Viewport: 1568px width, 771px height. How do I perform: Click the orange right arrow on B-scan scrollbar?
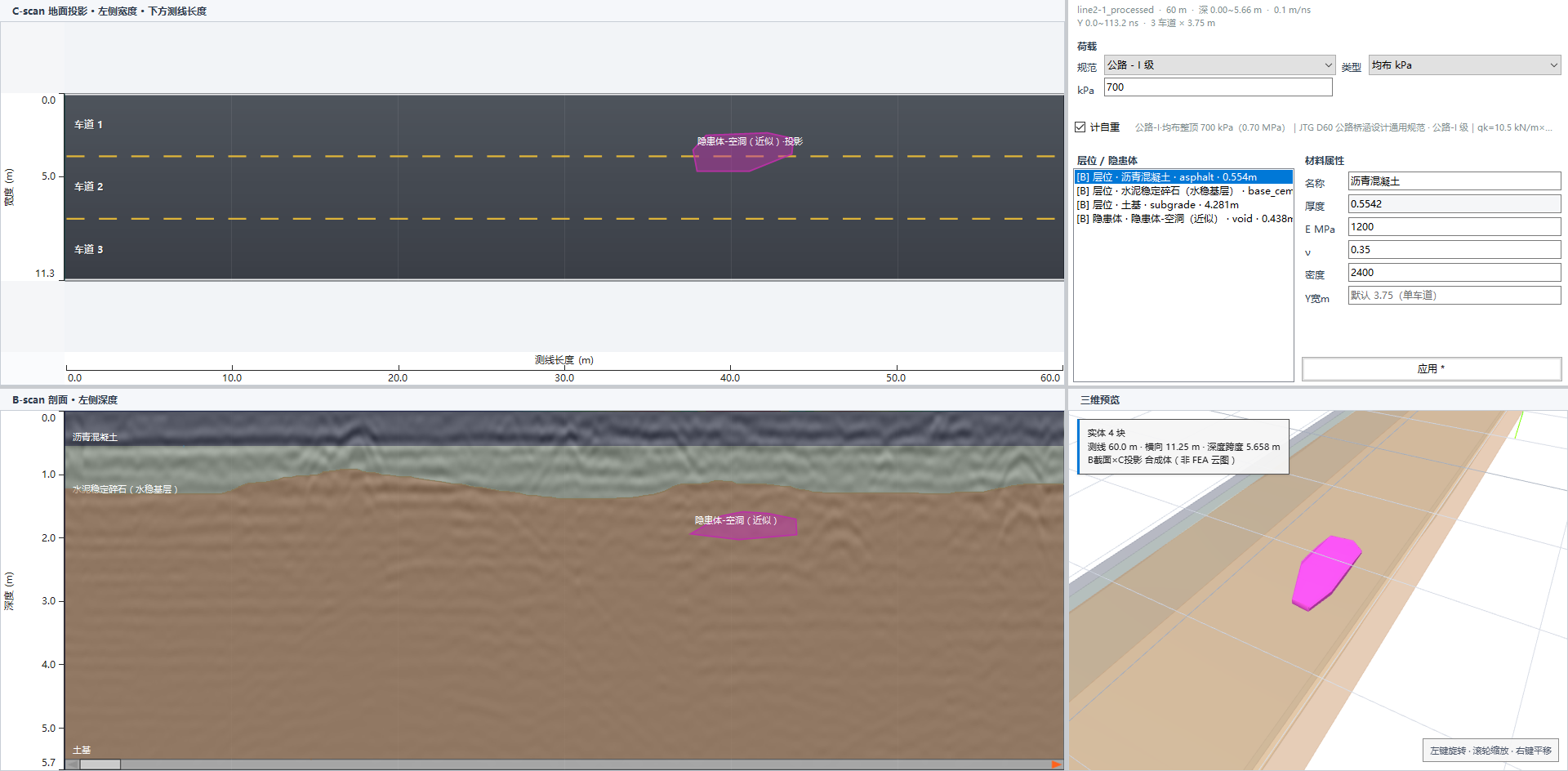click(1056, 764)
